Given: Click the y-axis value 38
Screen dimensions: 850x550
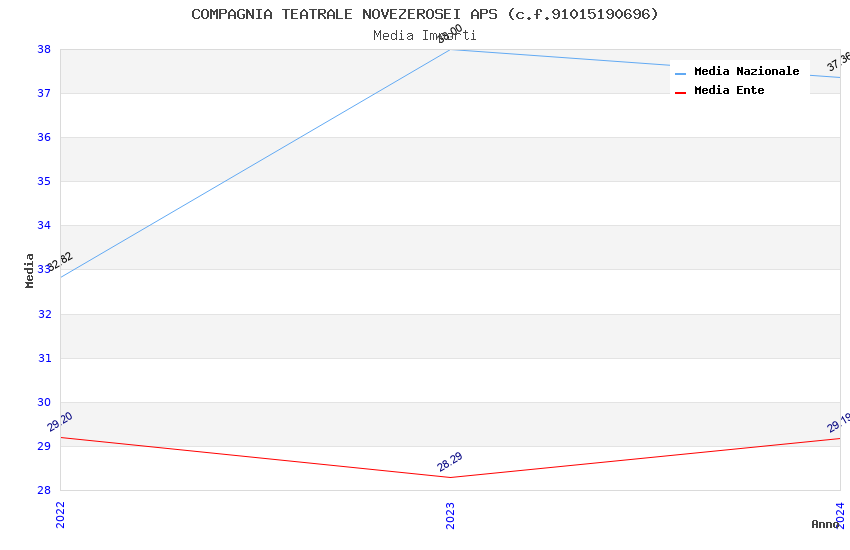Looking at the screenshot, I should (x=44, y=49).
